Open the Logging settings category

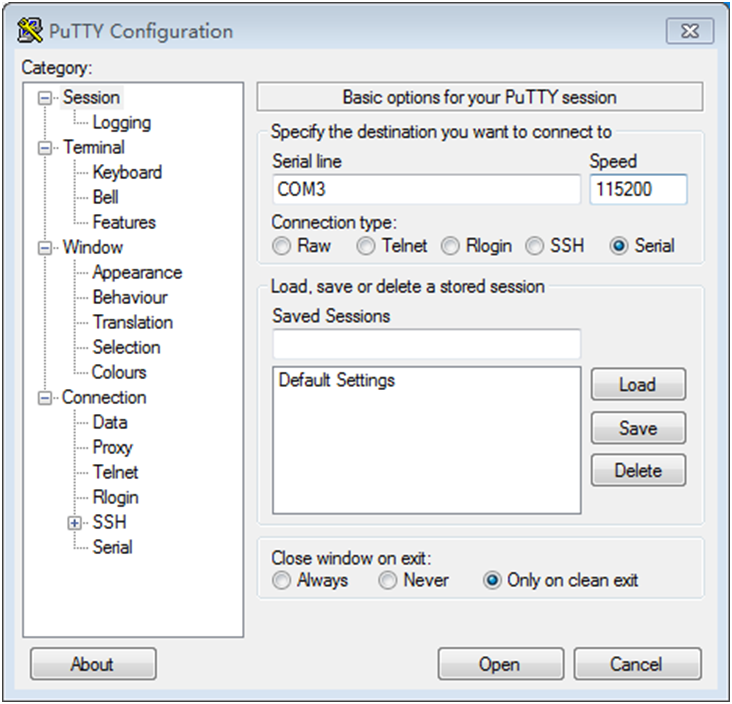coord(121,123)
